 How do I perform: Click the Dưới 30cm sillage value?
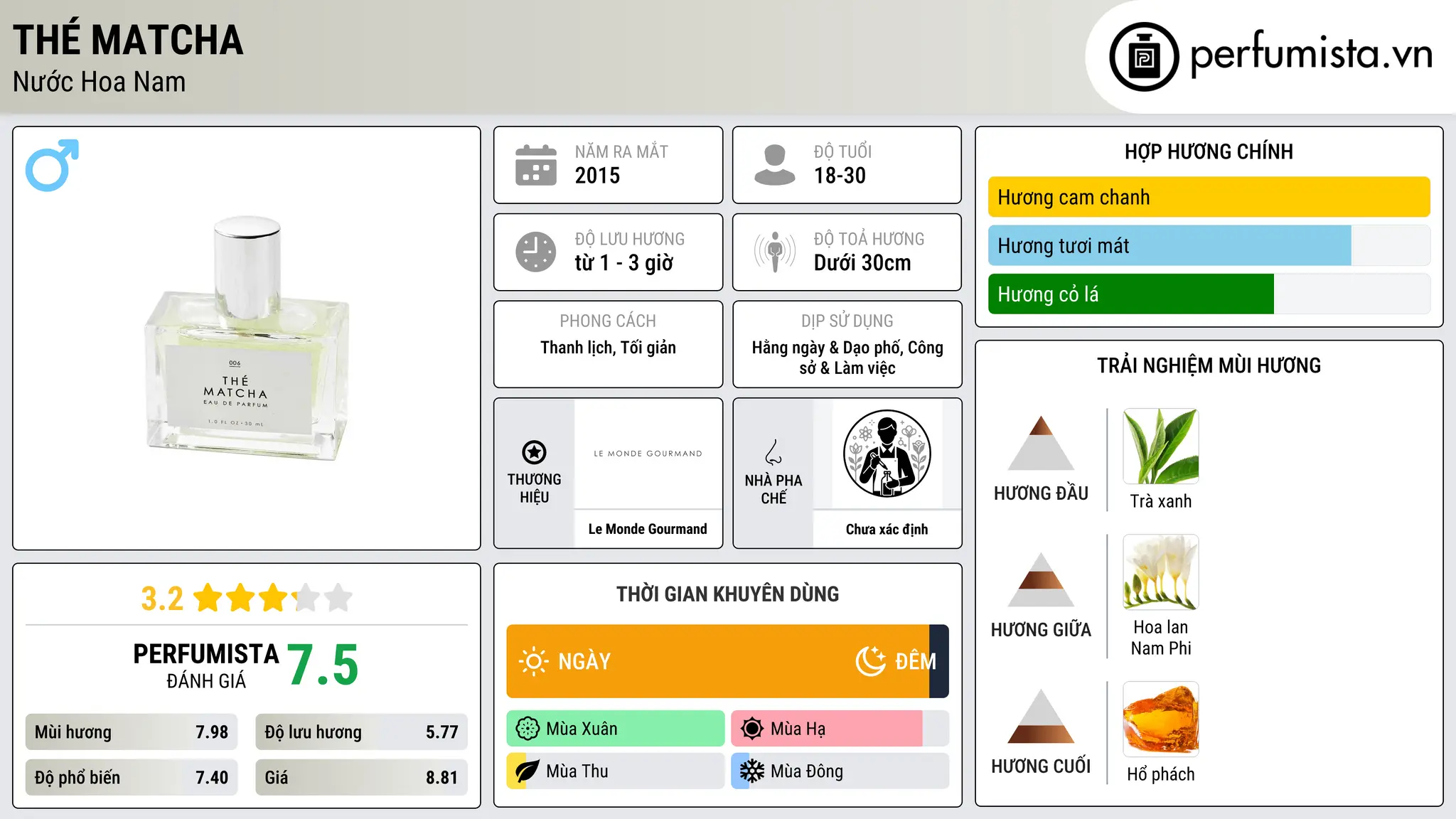[x=862, y=263]
